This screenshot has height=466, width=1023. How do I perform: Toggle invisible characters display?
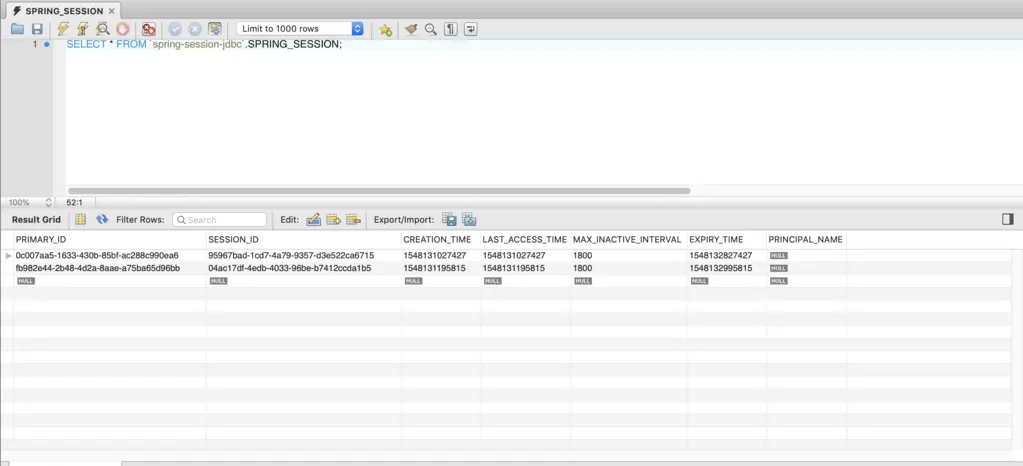pos(450,29)
